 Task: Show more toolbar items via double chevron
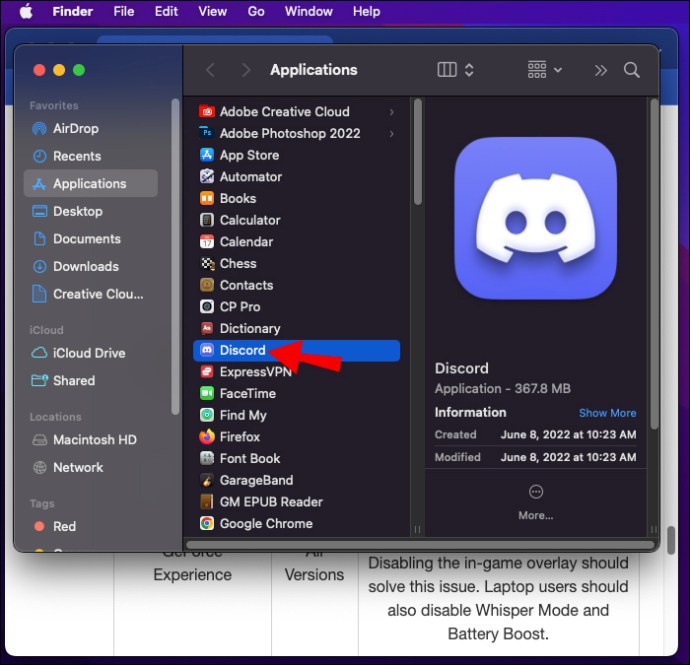[x=601, y=70]
